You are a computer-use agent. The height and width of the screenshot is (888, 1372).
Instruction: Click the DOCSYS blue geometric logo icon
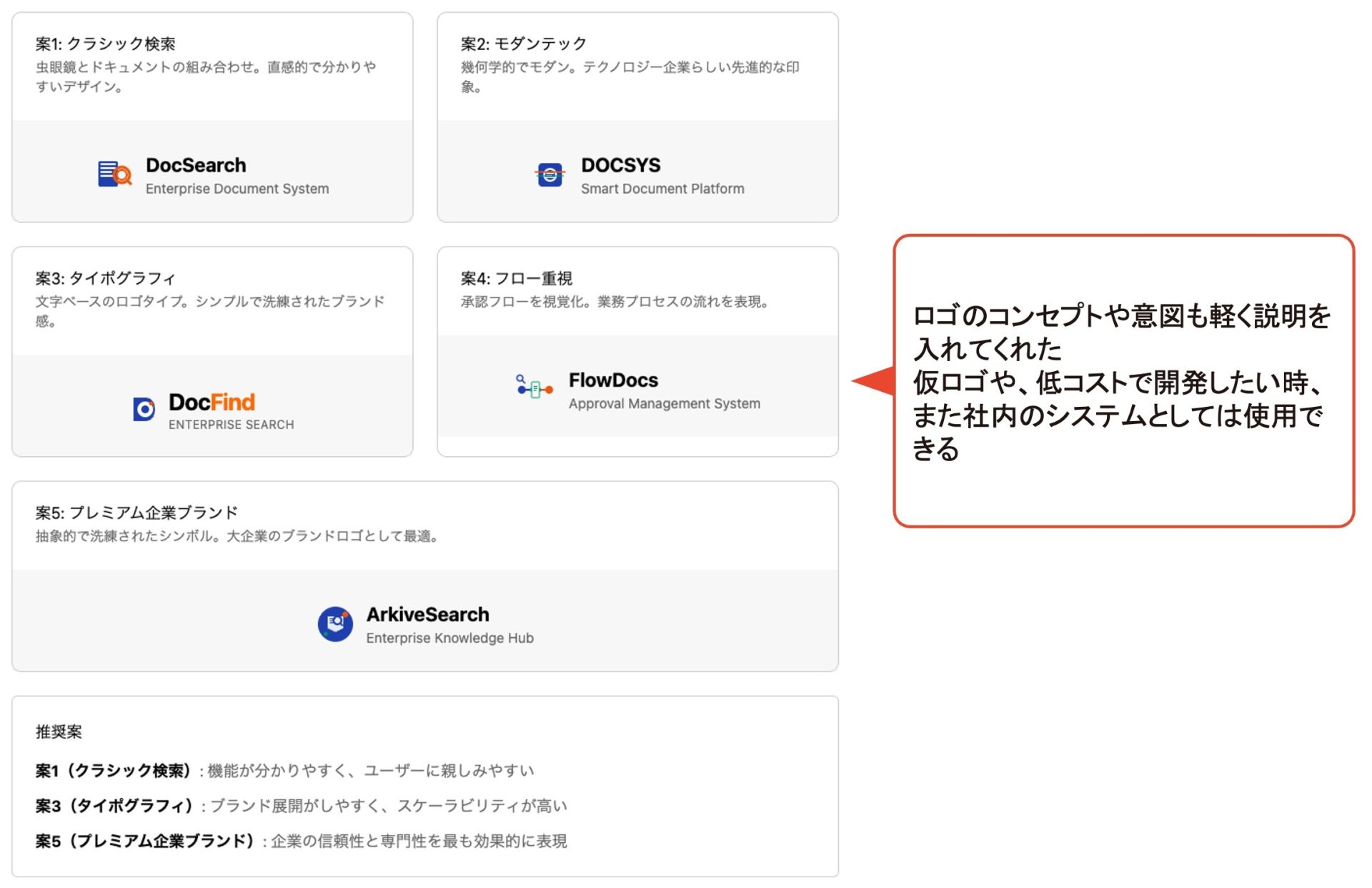point(550,174)
